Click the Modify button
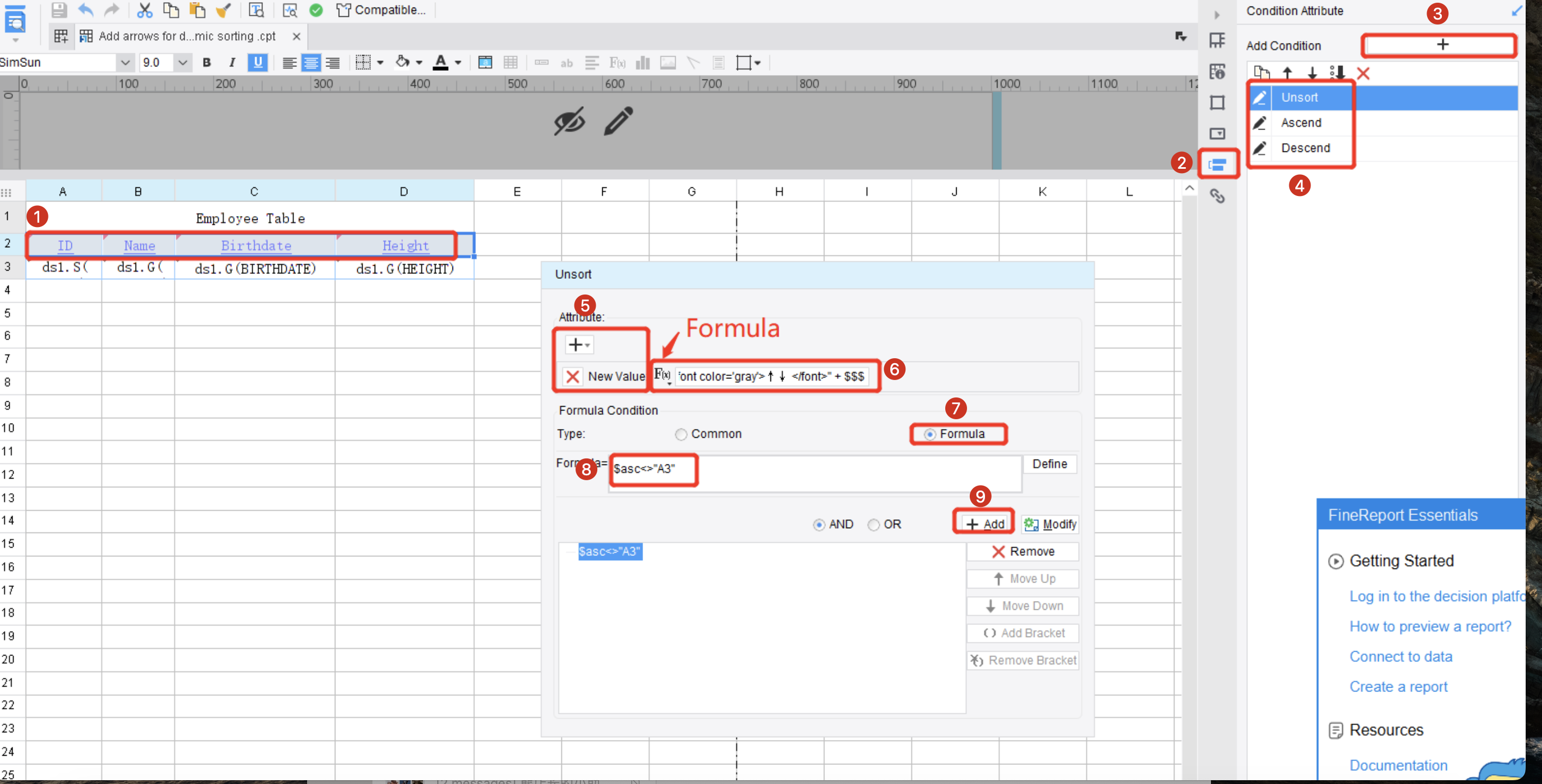The image size is (1542, 784). pyautogui.click(x=1050, y=524)
